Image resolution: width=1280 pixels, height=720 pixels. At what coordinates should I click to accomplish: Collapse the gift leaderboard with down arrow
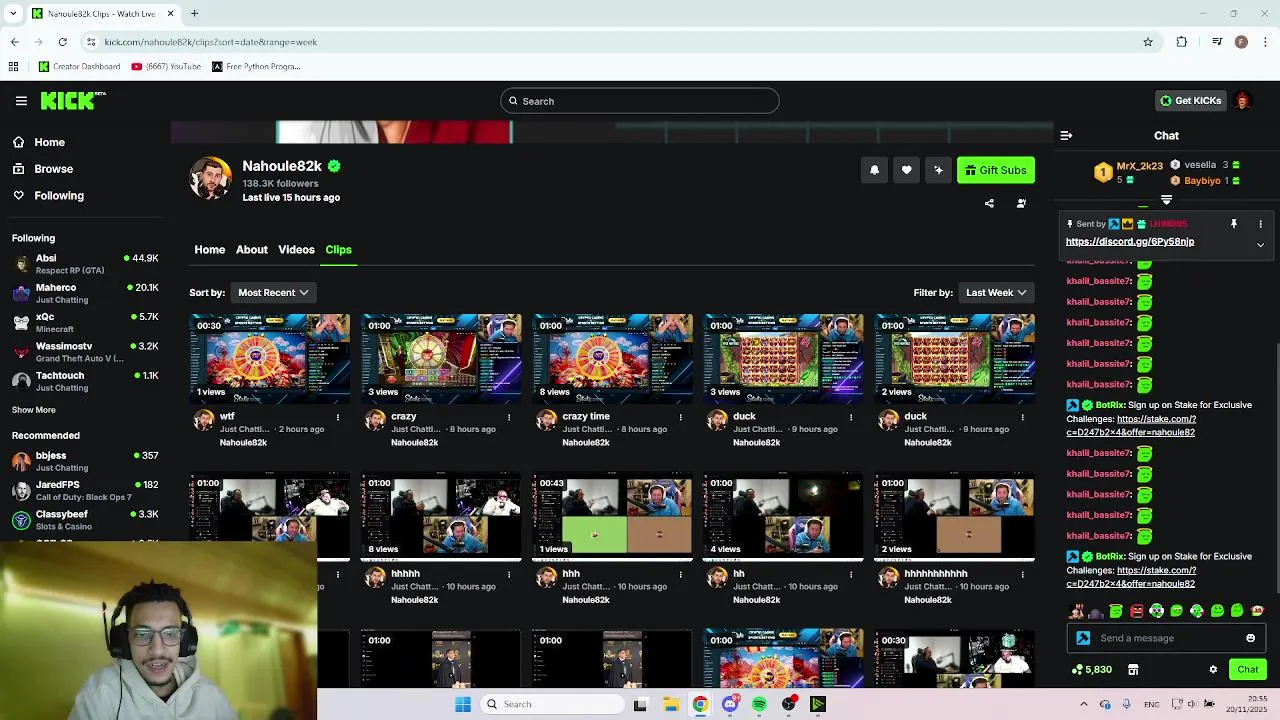[1166, 200]
